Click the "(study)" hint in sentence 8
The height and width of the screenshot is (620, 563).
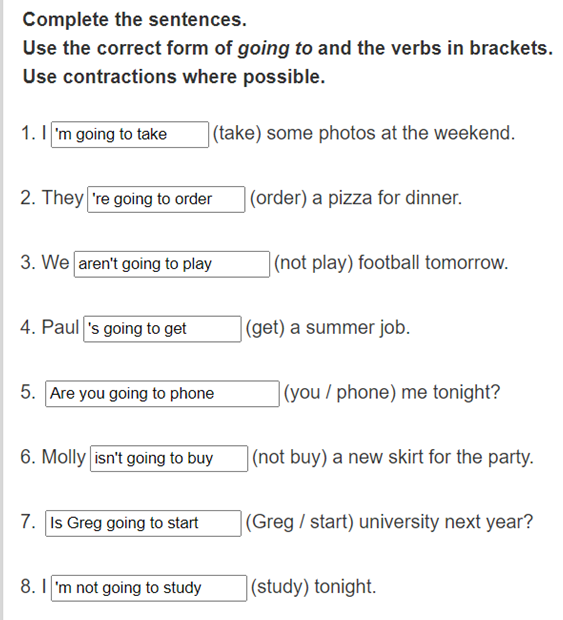[280, 587]
